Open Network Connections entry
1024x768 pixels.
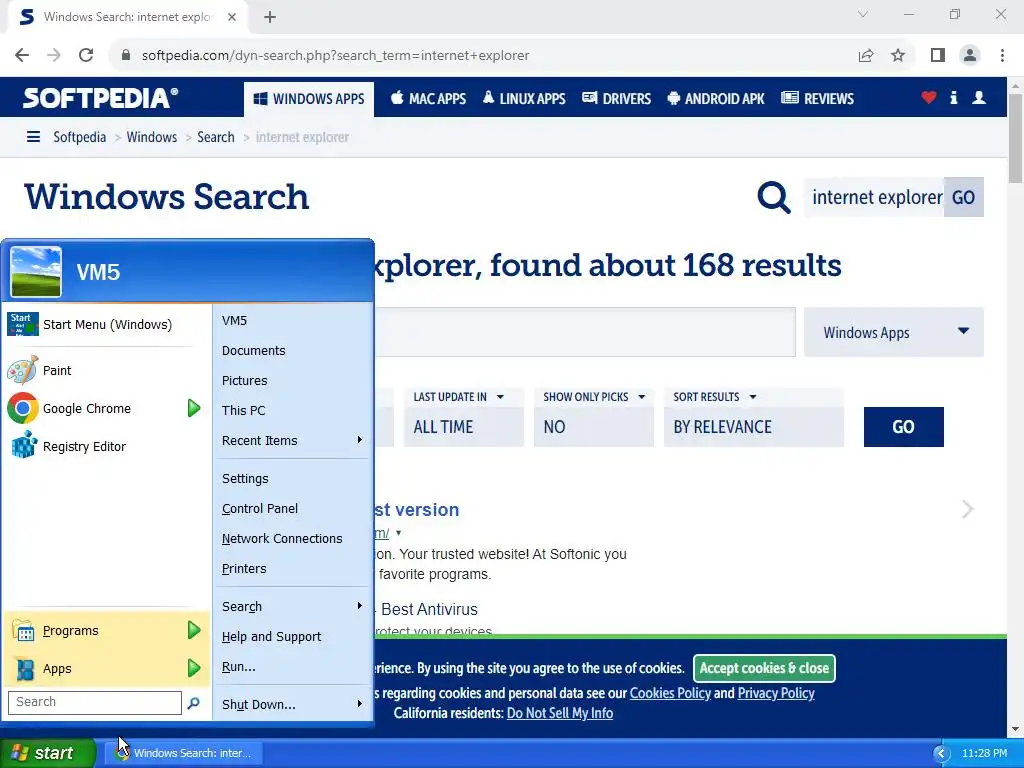[293, 538]
